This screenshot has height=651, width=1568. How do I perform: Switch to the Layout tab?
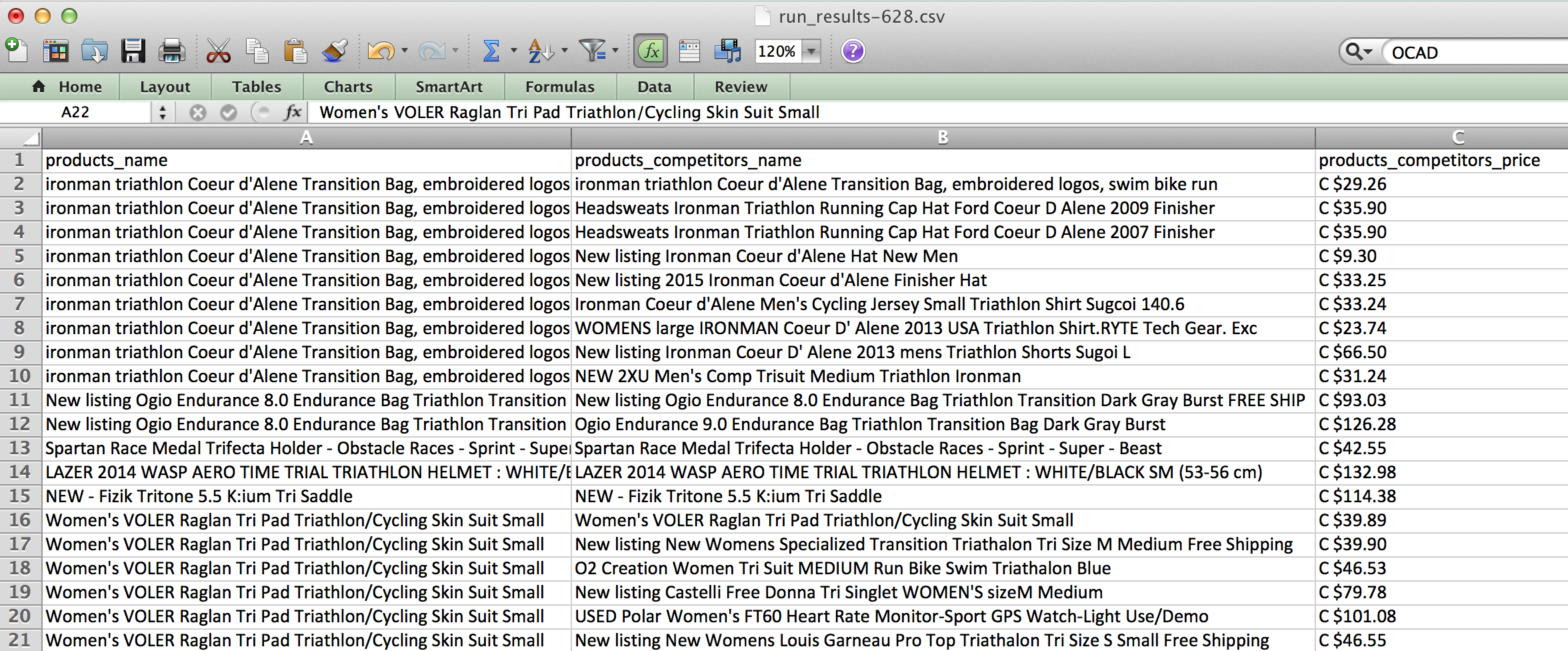pyautogui.click(x=165, y=87)
